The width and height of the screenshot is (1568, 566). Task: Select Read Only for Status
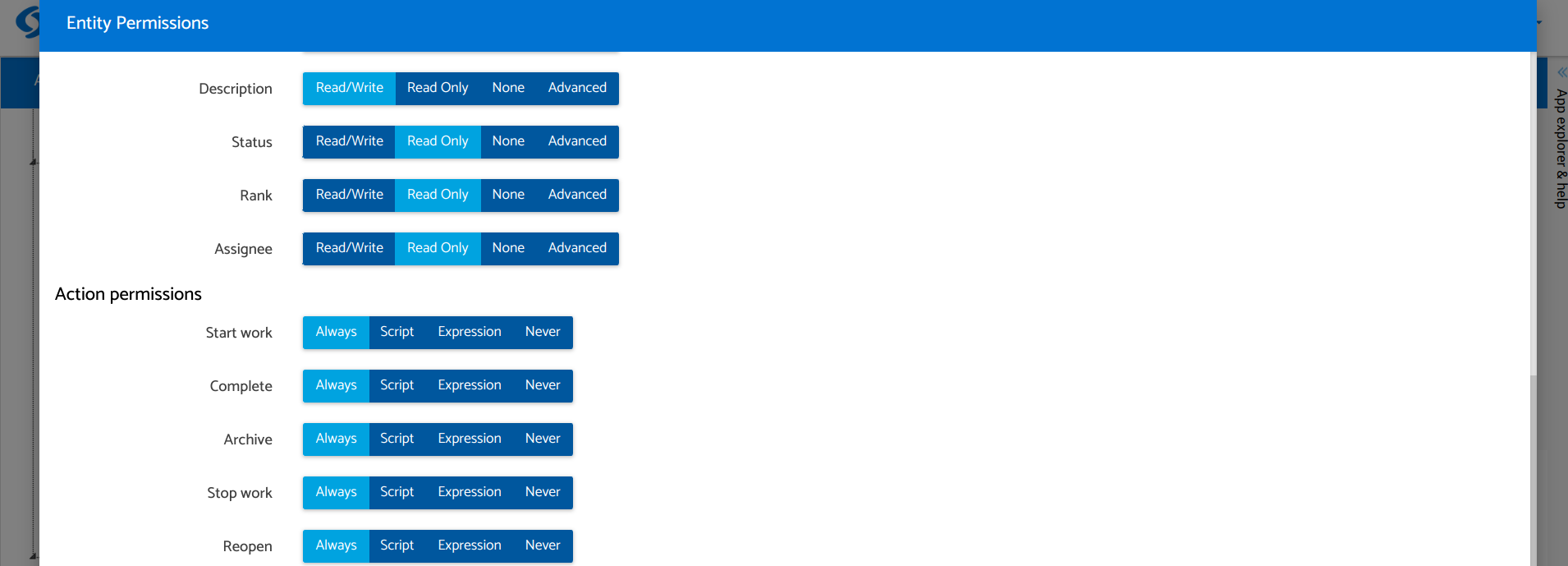438,141
